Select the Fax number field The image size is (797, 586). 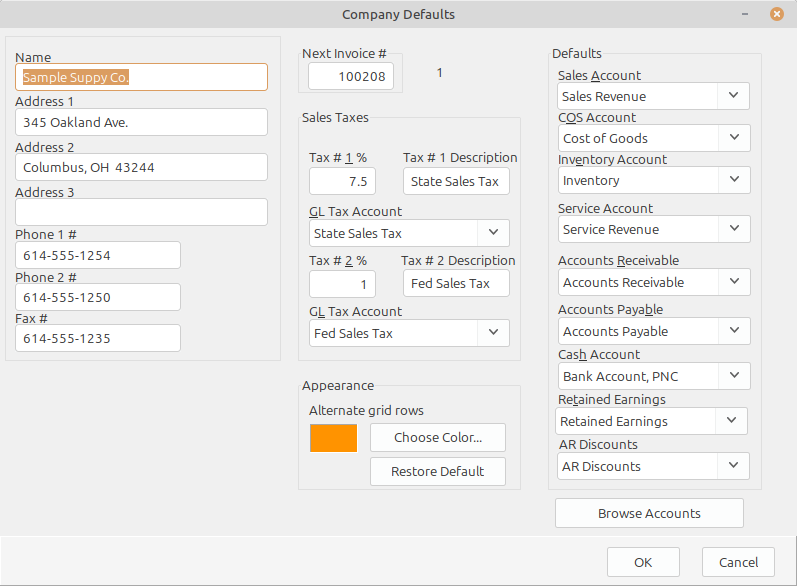pyautogui.click(x=98, y=338)
